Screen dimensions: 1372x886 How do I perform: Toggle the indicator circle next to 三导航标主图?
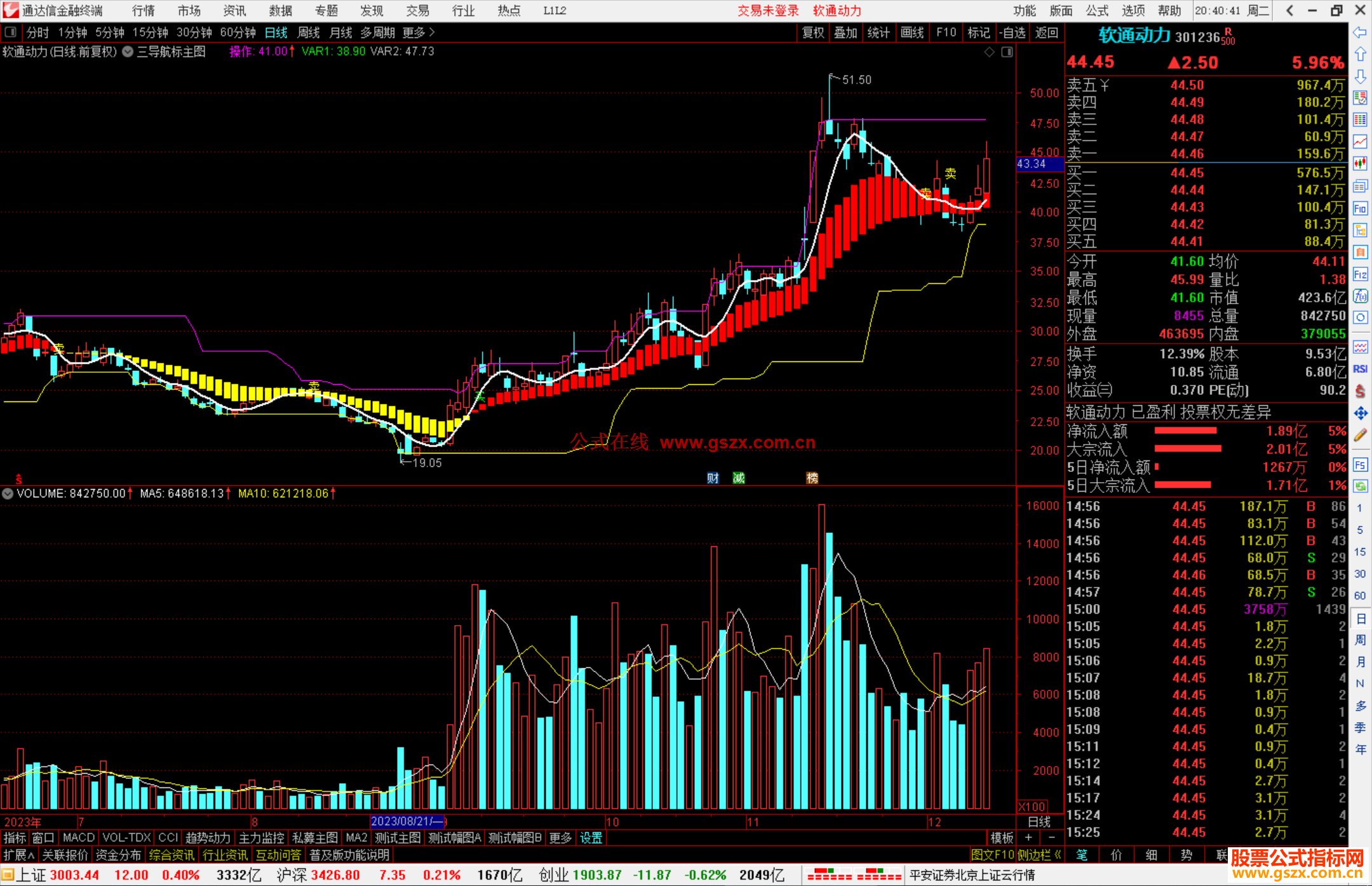coord(128,51)
